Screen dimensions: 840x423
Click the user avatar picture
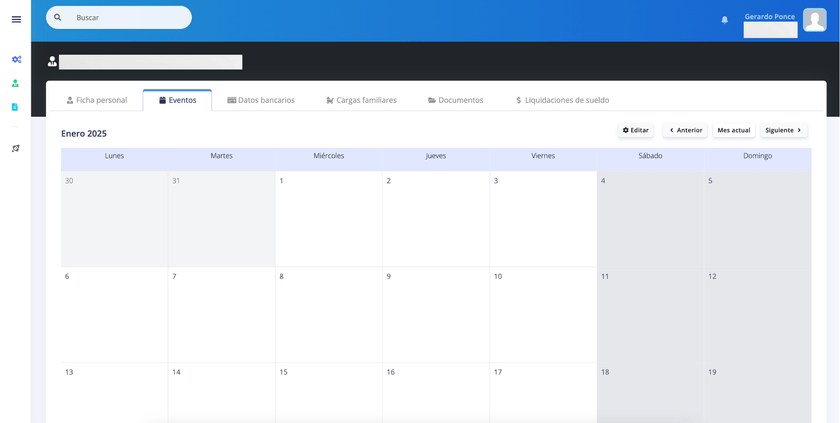click(x=815, y=20)
